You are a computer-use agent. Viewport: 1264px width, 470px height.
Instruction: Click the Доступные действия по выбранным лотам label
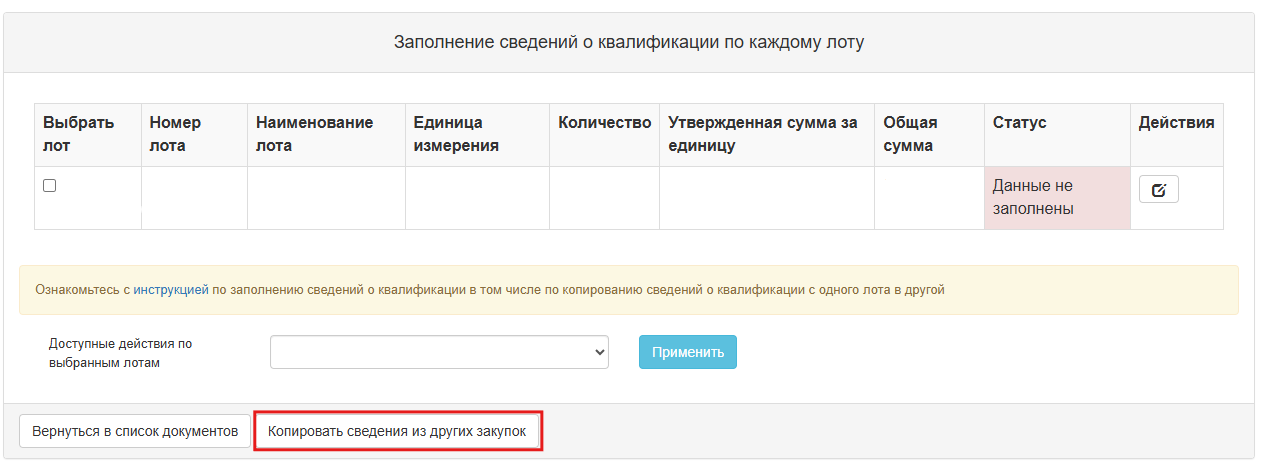coord(120,353)
